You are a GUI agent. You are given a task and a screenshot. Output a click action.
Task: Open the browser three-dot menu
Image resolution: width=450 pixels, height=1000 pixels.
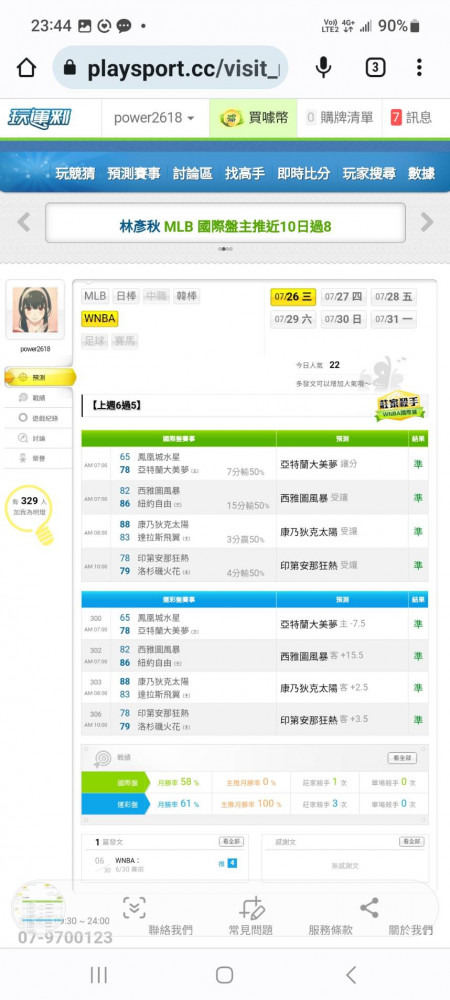(x=419, y=68)
